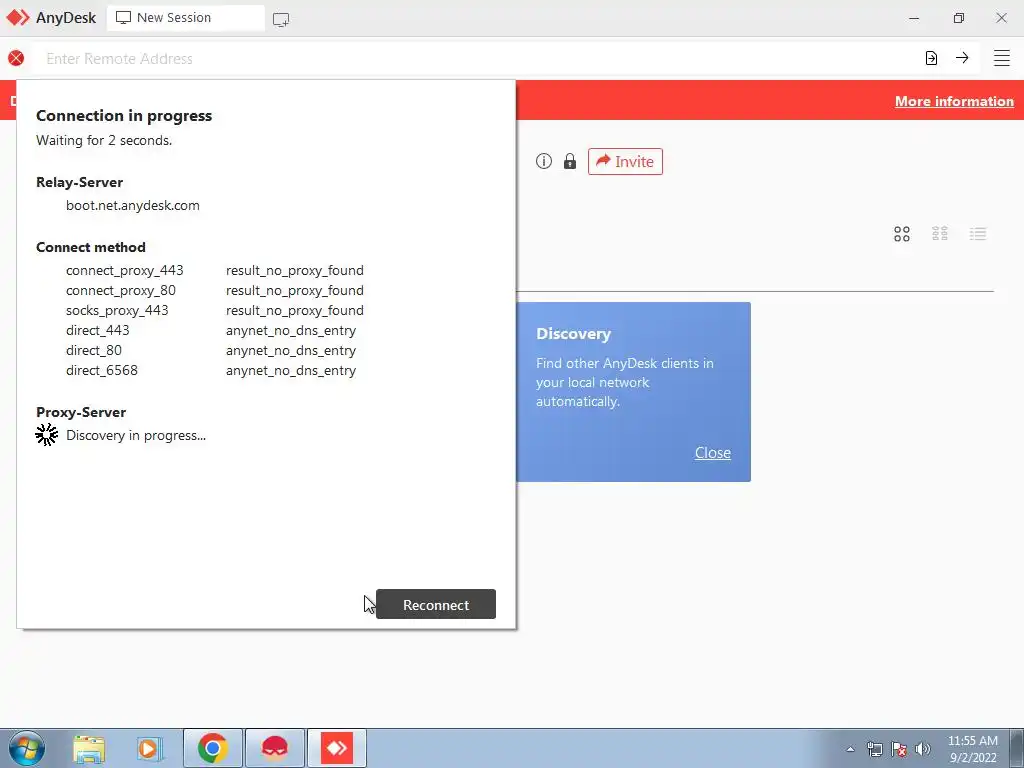Screen dimensions: 1024x768
Task: Click the network tray icon
Action: point(874,749)
